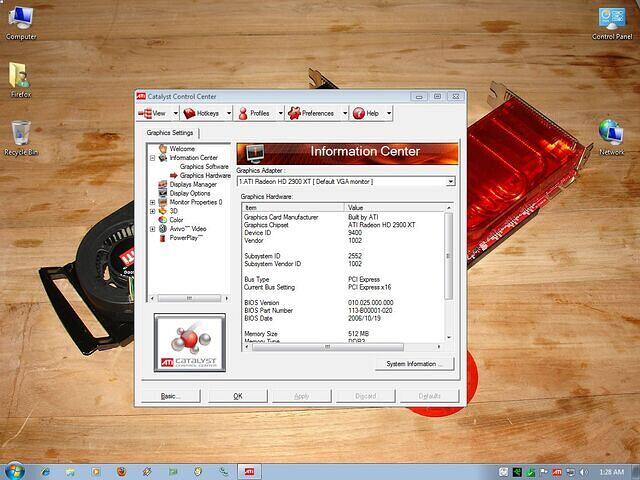Viewport: 640px width, 480px height.
Task: Open the Hotkeys toolbar button
Action: (x=203, y=113)
